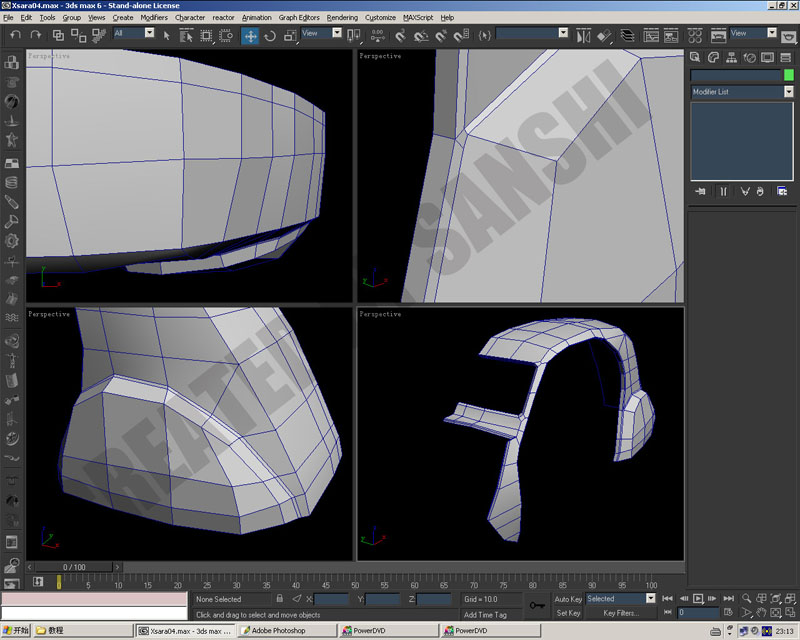Activate the Select and Link tool
Screen dimensions: 800x640
click(58, 35)
